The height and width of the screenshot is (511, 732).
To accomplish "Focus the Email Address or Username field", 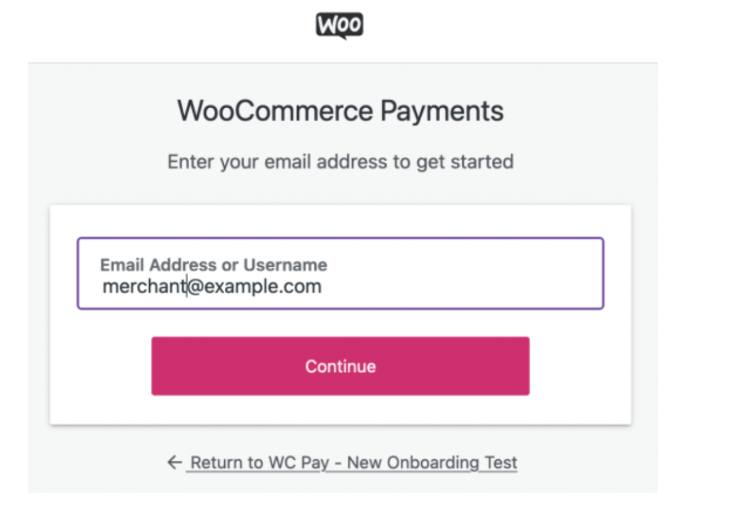I will [340, 273].
